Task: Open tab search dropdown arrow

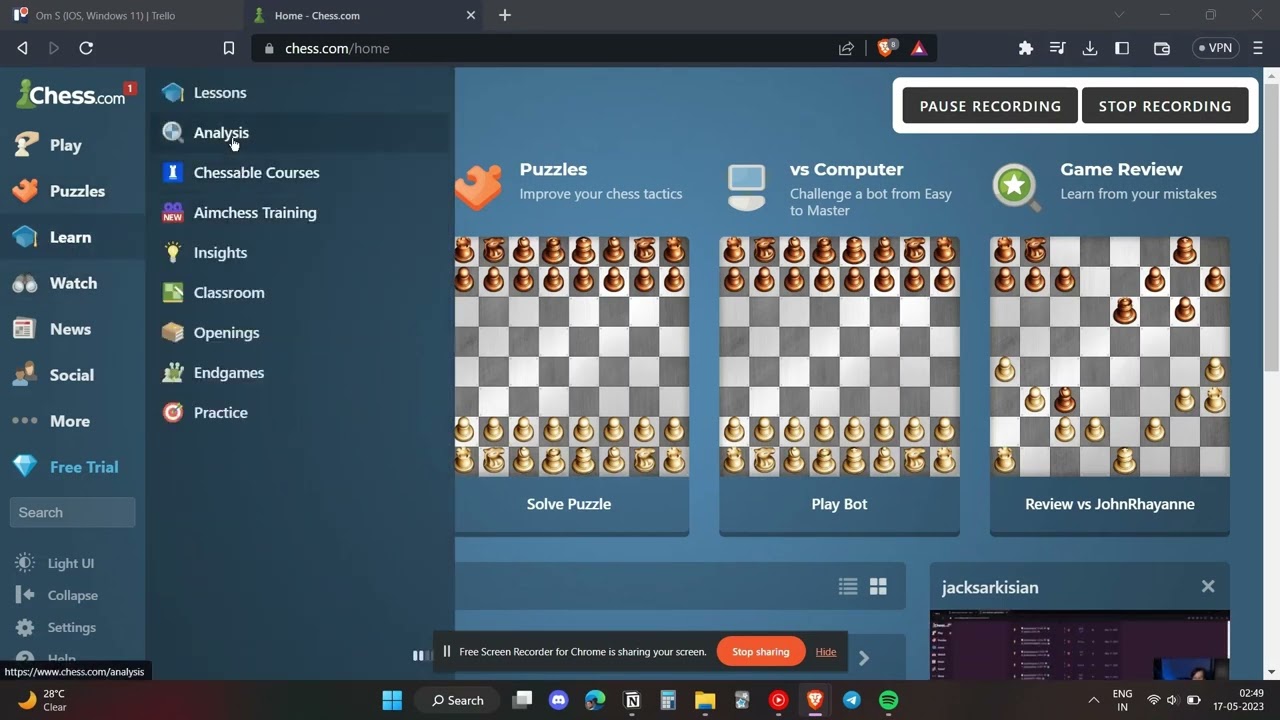Action: point(1119,15)
